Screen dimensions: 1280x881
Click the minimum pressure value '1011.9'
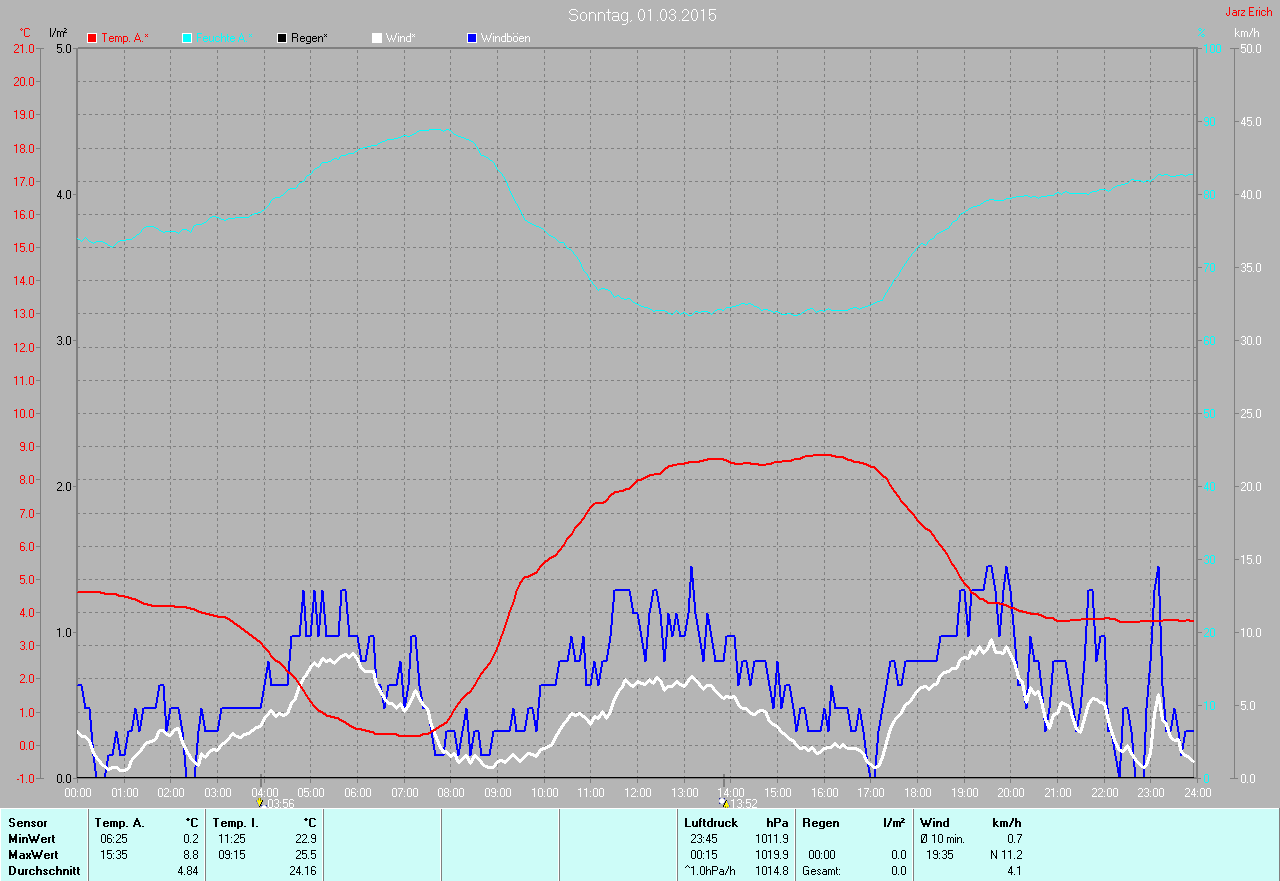(x=771, y=839)
